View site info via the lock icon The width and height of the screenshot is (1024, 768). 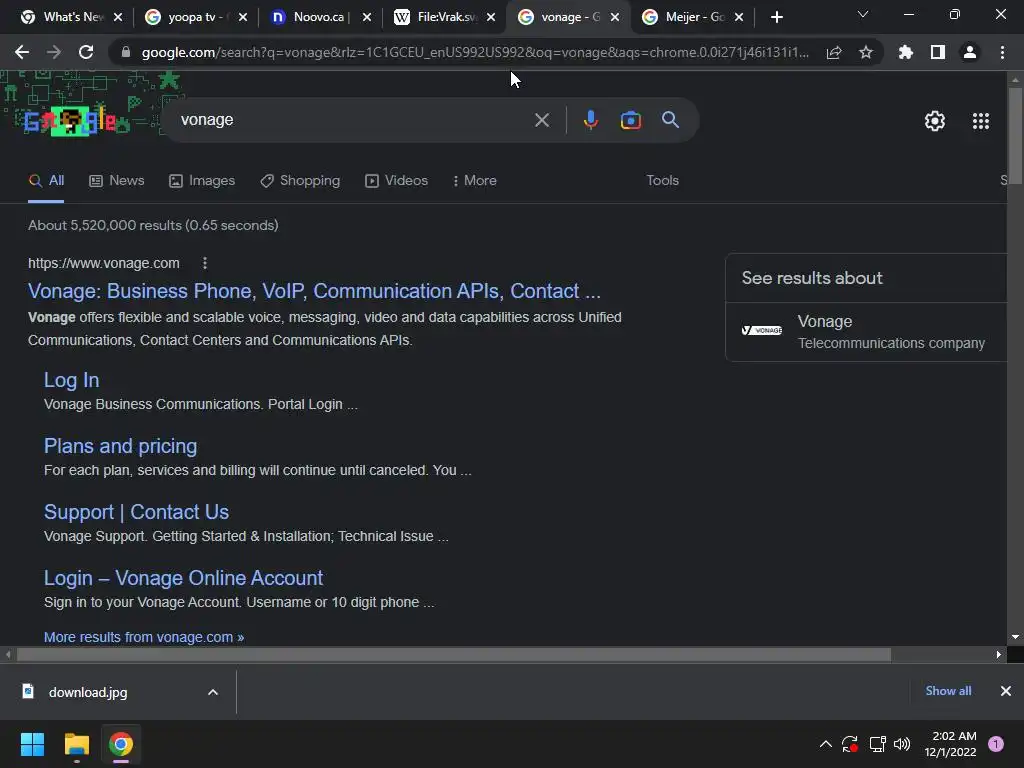126,52
